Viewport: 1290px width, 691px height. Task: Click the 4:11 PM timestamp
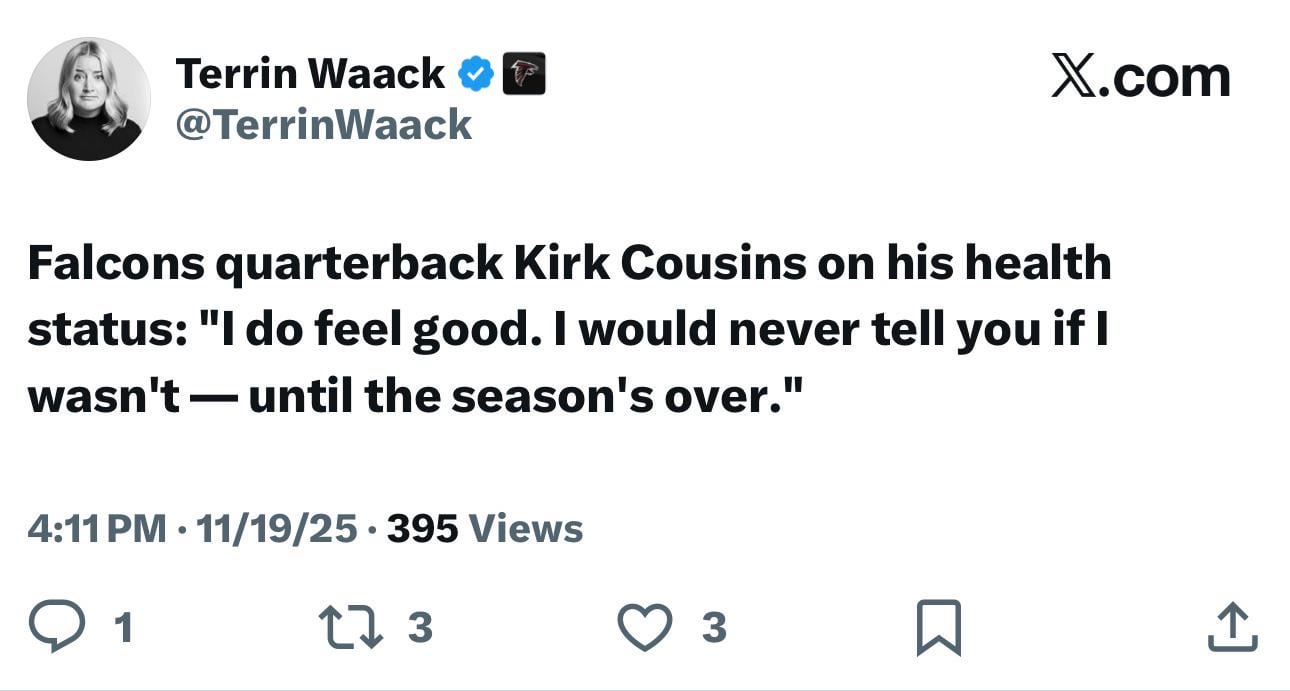pos(96,528)
